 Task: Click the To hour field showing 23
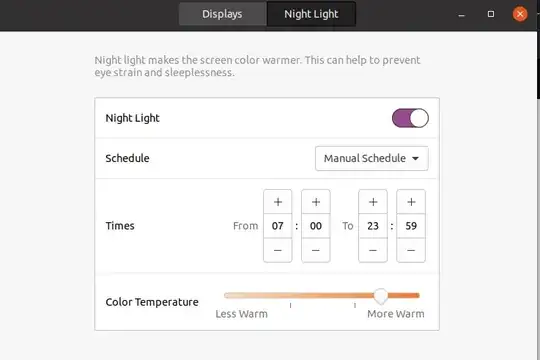click(373, 226)
